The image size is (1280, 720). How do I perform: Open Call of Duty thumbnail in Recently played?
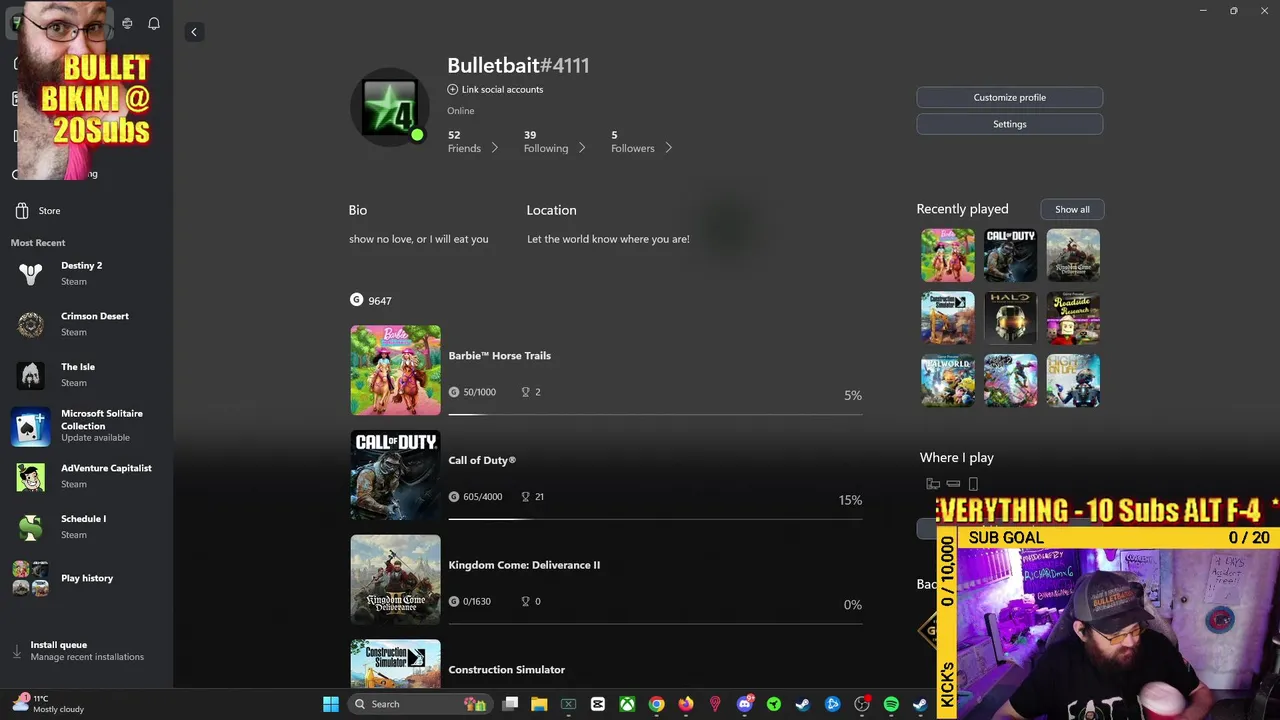coord(1010,255)
